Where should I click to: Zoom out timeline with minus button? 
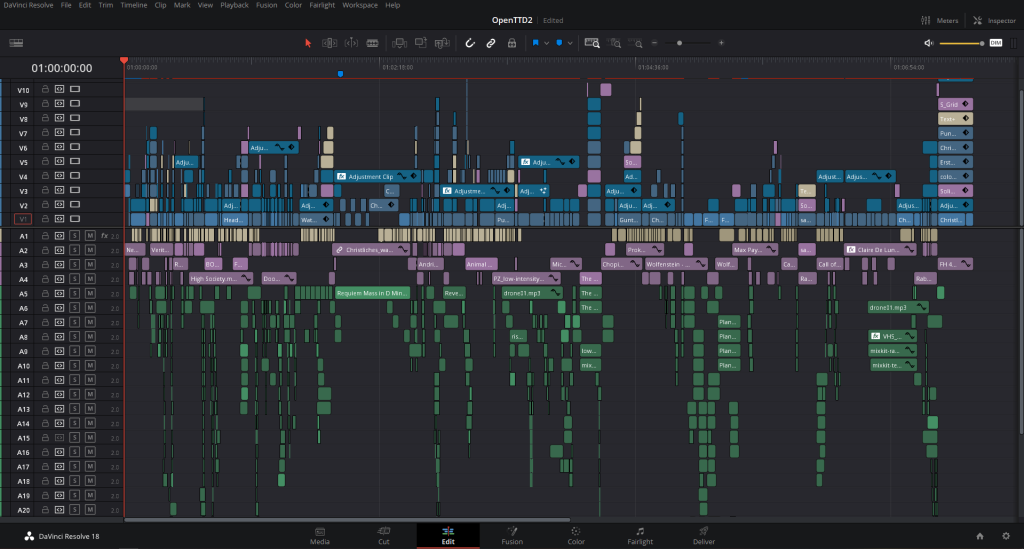tap(654, 43)
